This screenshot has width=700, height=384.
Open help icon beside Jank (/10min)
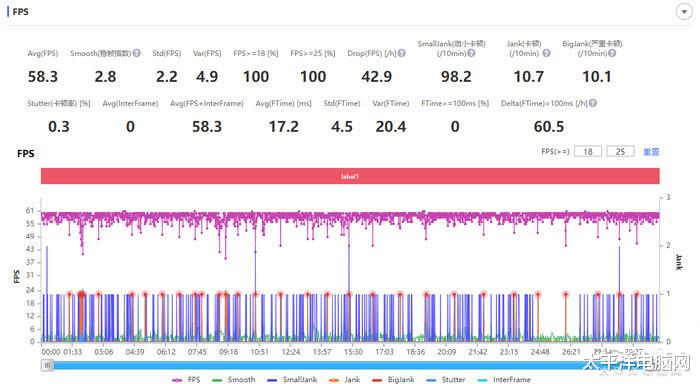pyautogui.click(x=546, y=53)
